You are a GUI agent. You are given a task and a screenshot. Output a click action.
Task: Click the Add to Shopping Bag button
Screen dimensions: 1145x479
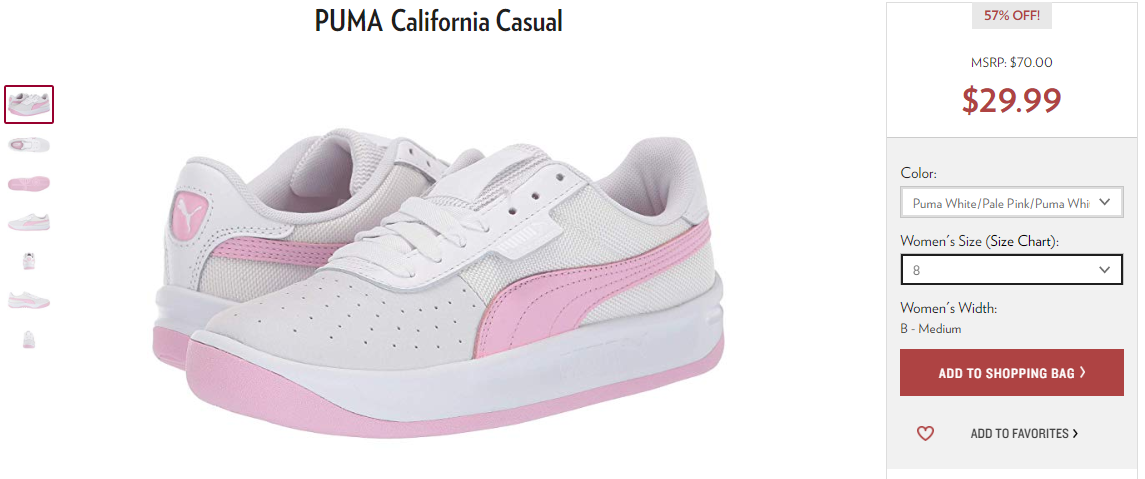(1011, 372)
